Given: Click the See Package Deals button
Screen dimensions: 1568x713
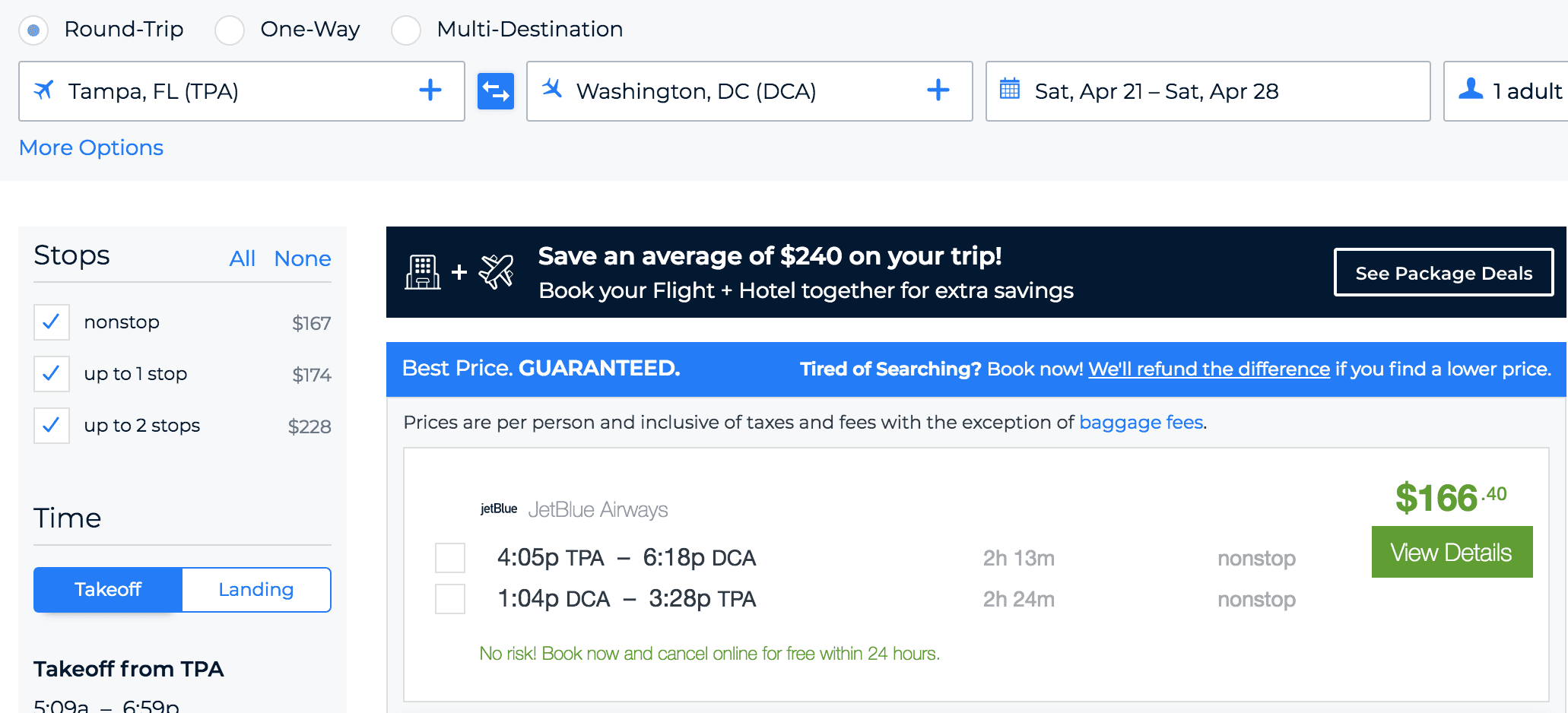Looking at the screenshot, I should click(x=1443, y=273).
